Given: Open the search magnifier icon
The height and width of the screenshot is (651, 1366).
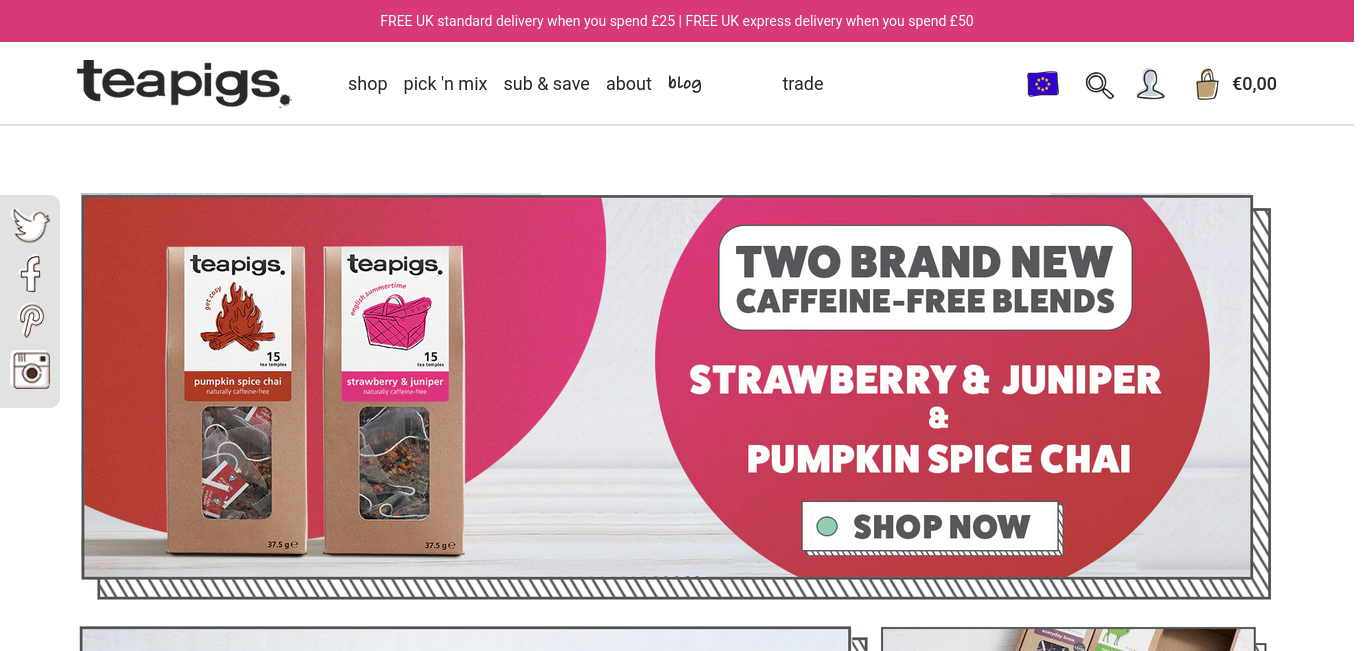Looking at the screenshot, I should 1099,85.
